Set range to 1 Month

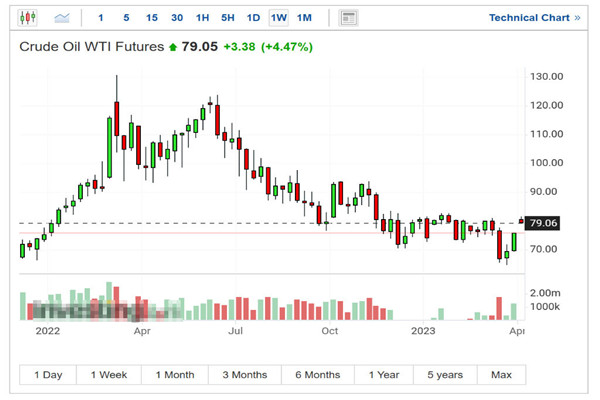[175, 375]
